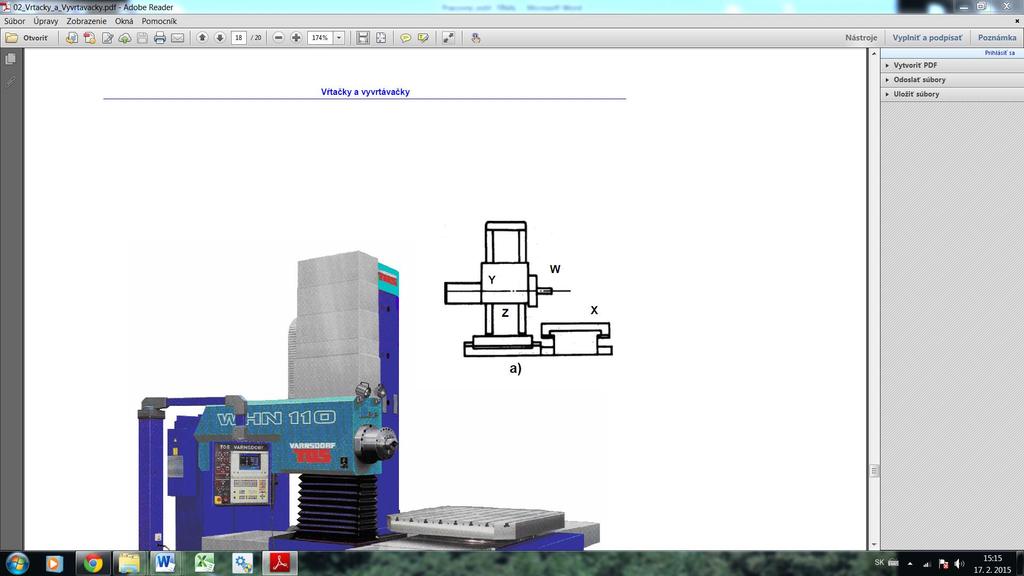Click the network signal tray icon
Image resolution: width=1024 pixels, height=576 pixels.
pyautogui.click(x=927, y=564)
